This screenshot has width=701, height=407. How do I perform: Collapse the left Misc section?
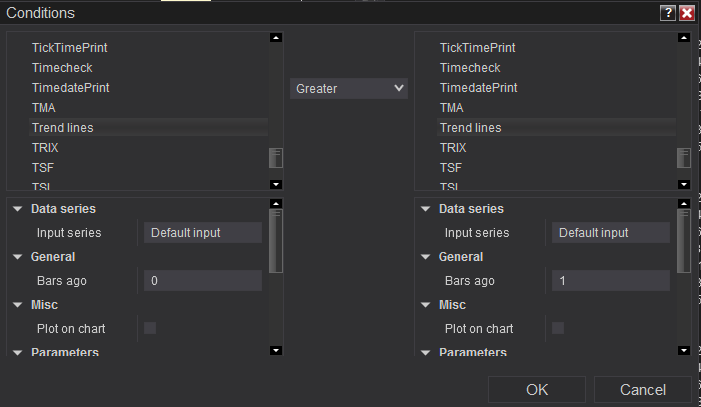pos(18,305)
